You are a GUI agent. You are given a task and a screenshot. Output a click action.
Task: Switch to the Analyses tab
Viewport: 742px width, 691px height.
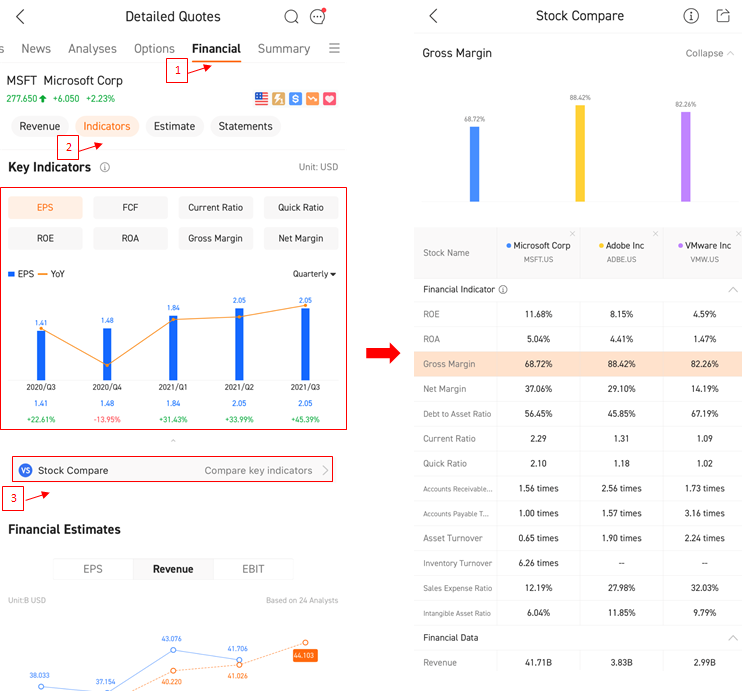[x=92, y=49]
